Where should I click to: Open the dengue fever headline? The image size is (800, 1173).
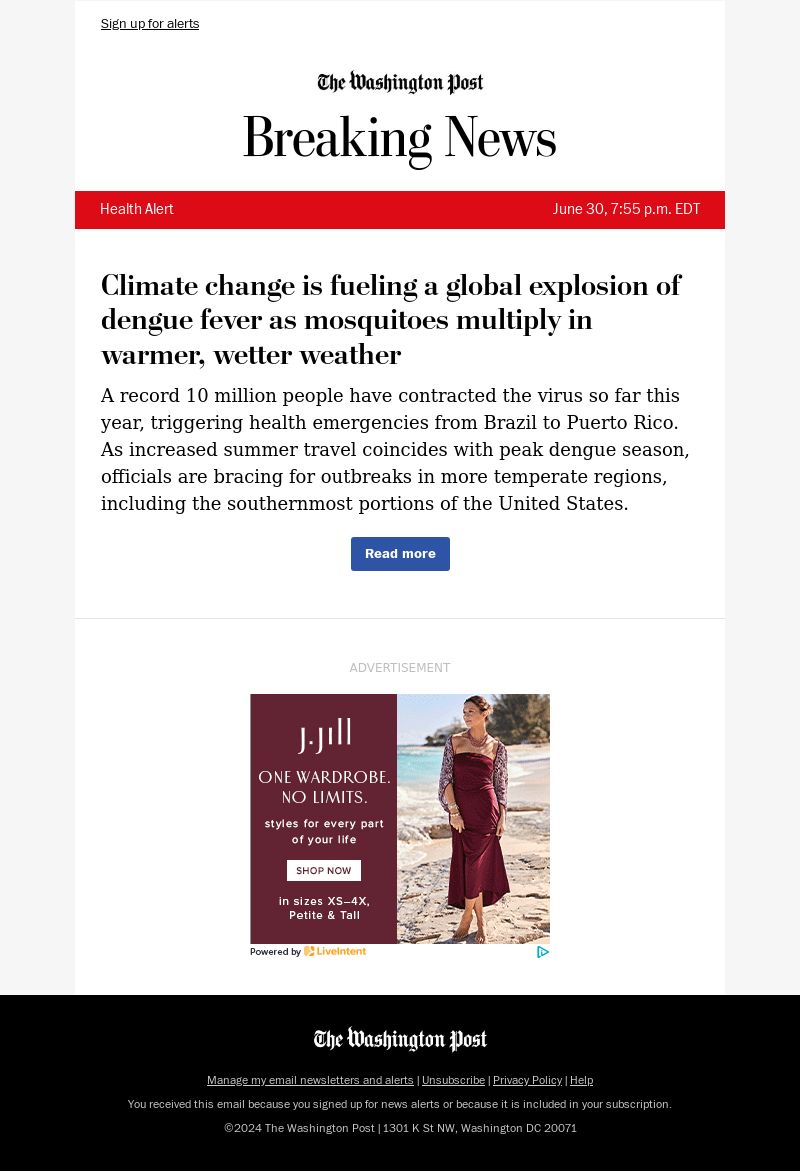[390, 320]
